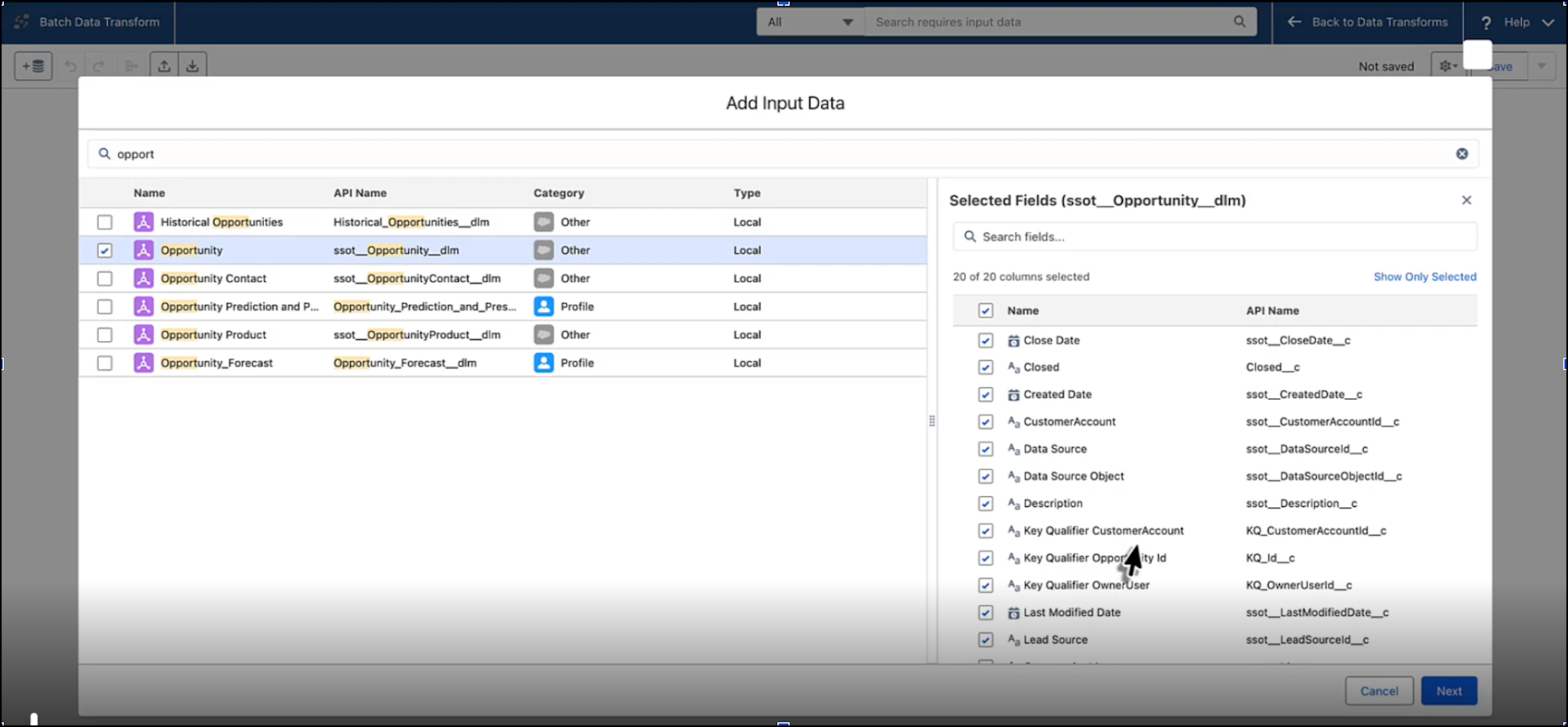
Task: Uncheck the Close Date field checkbox
Action: click(x=986, y=340)
